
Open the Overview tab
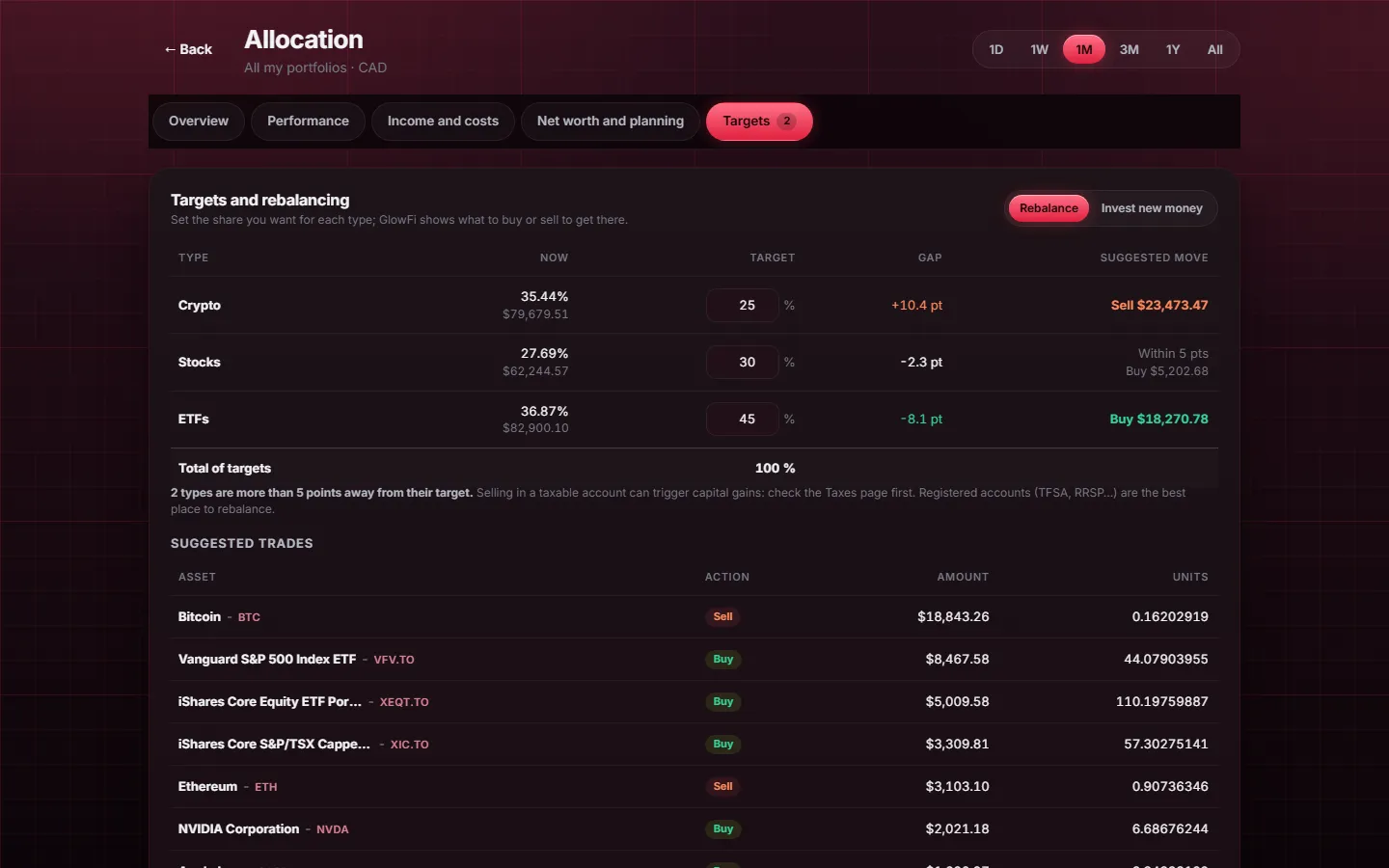(199, 122)
